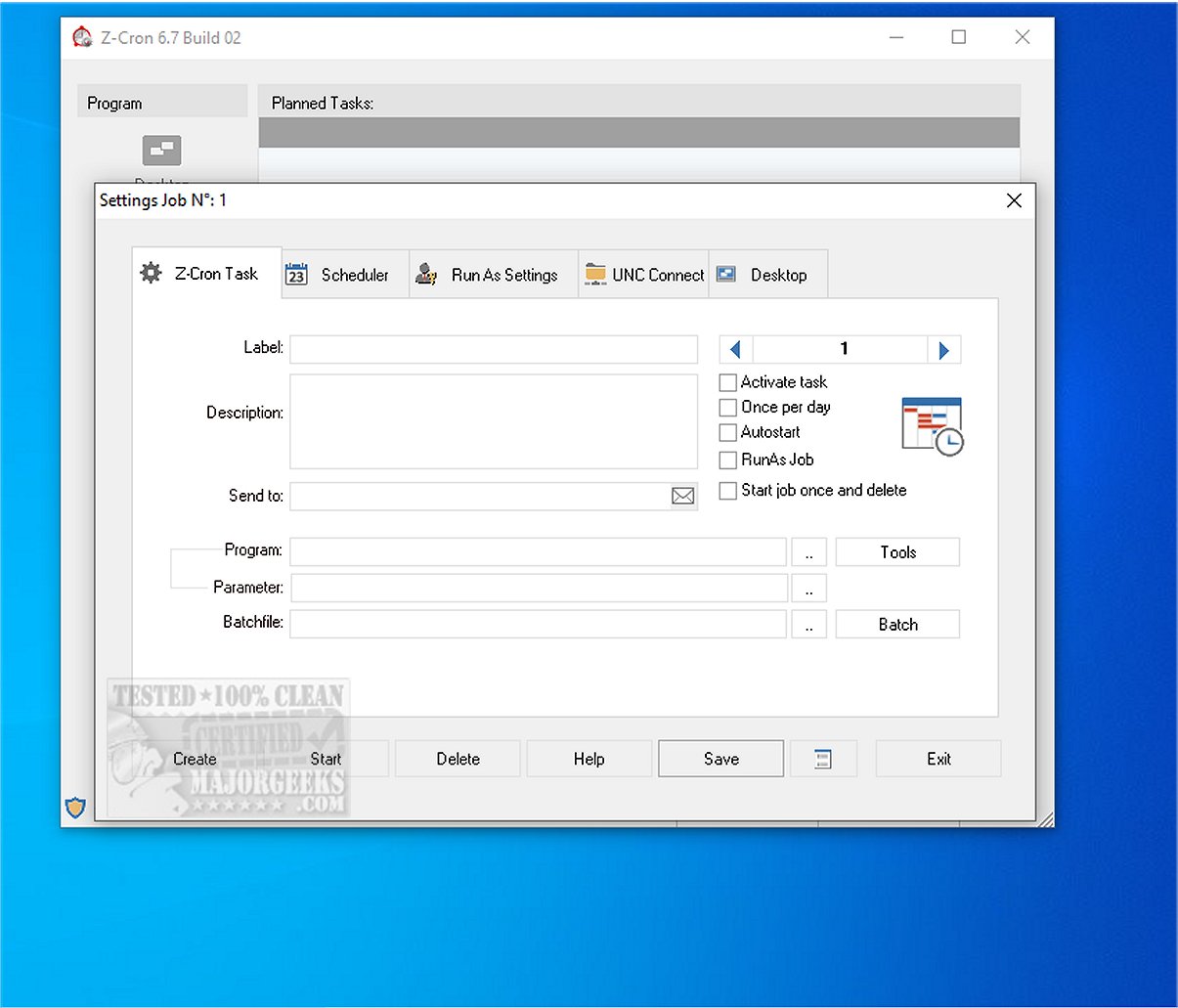Open the Desktop tab
The image size is (1178, 1008).
tap(768, 276)
